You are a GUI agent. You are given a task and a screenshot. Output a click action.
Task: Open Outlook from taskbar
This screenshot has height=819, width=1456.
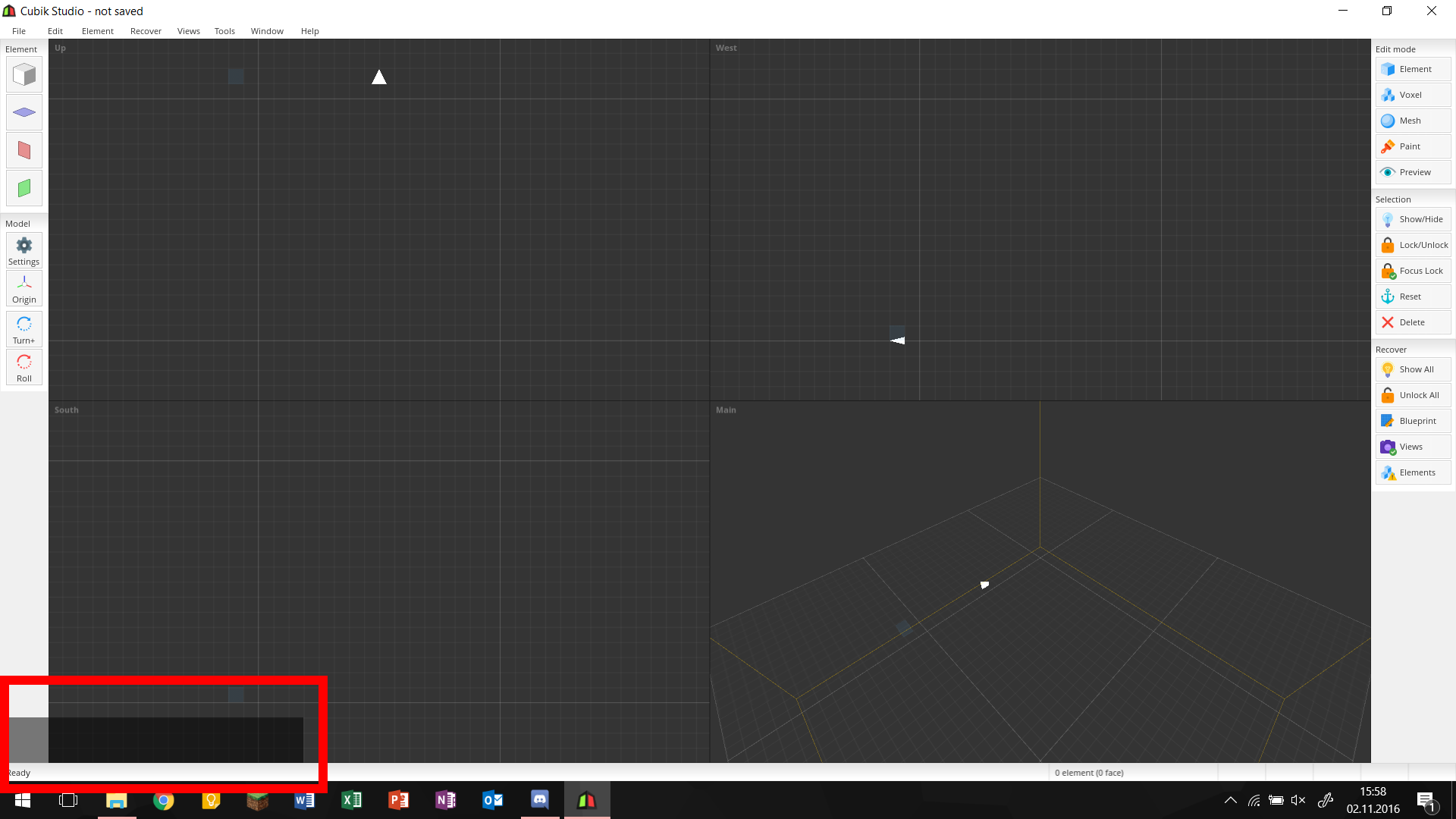(492, 800)
